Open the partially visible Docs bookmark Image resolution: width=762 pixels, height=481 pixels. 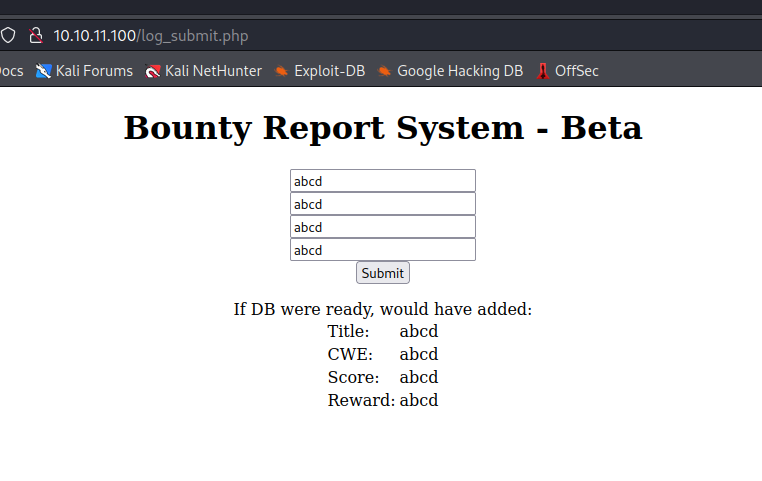11,71
